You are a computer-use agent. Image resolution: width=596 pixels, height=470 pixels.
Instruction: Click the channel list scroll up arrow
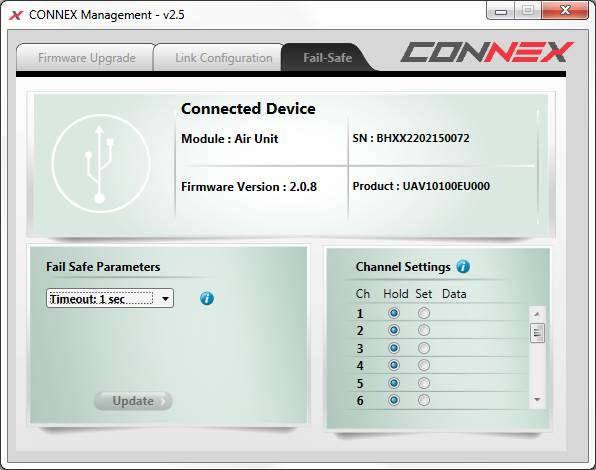coord(537,314)
